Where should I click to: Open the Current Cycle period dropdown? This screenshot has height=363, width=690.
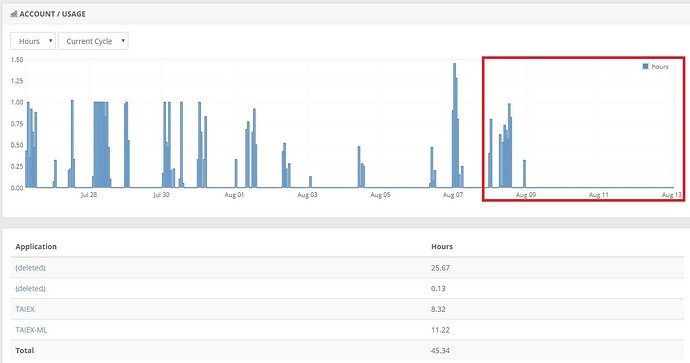[93, 41]
